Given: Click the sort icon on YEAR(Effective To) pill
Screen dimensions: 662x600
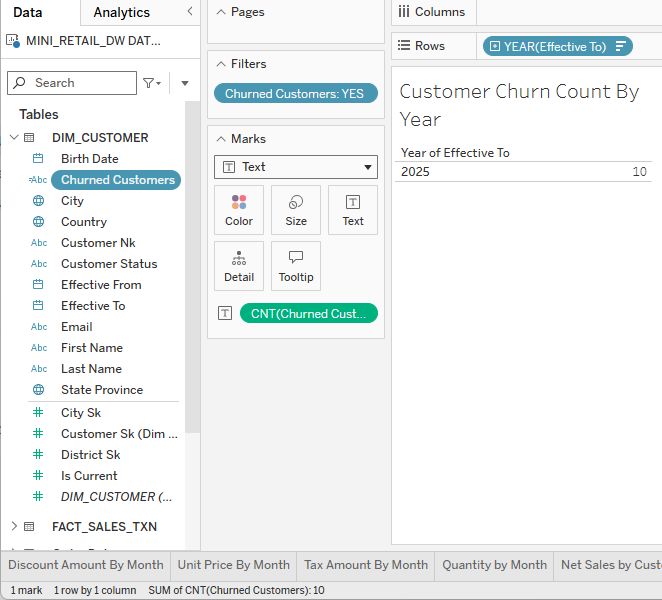Looking at the screenshot, I should (x=621, y=46).
